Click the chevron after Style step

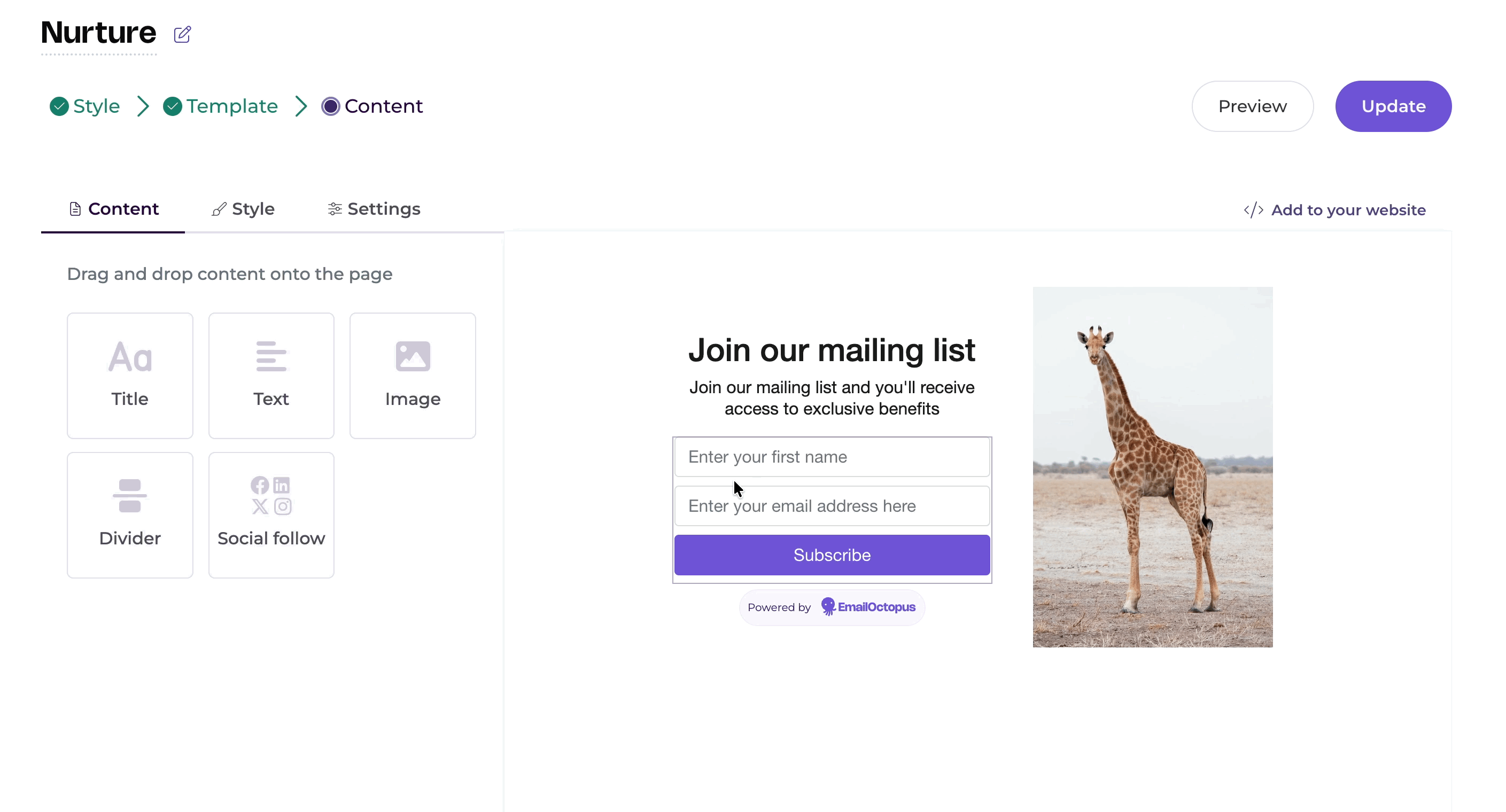(143, 106)
